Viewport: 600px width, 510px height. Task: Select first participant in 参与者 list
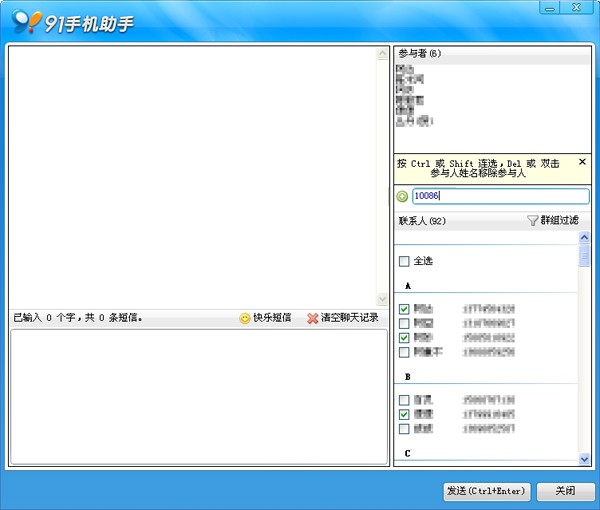[405, 69]
